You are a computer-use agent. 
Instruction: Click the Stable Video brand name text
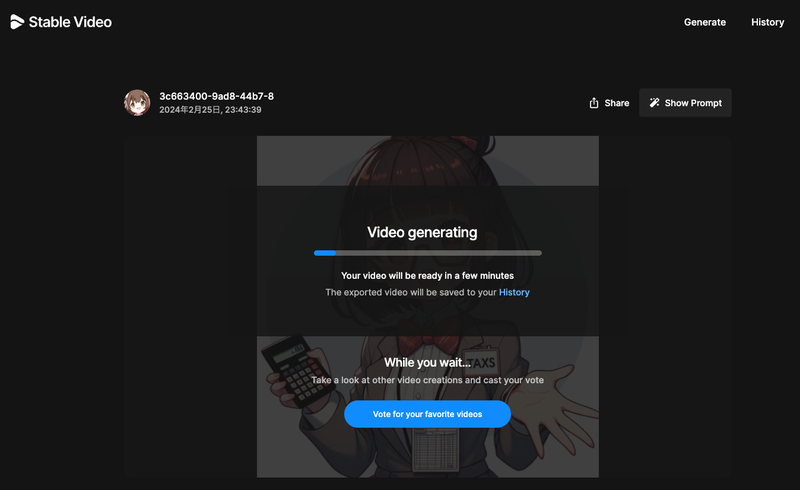point(70,22)
